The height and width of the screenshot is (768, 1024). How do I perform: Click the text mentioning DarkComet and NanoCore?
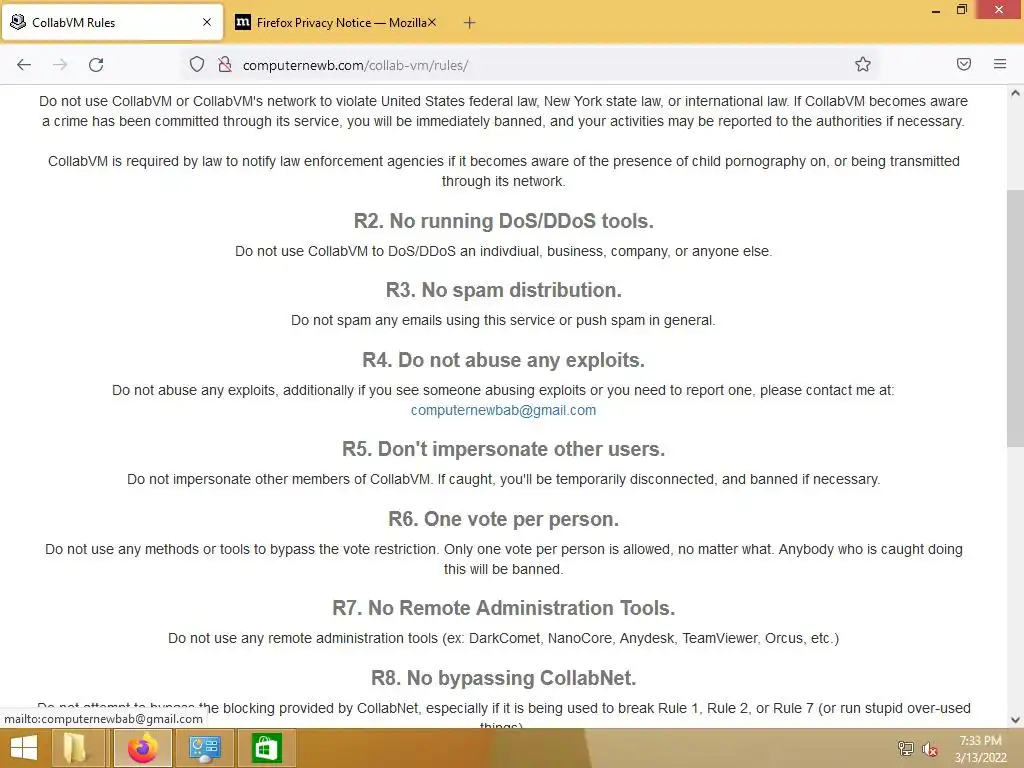click(504, 638)
